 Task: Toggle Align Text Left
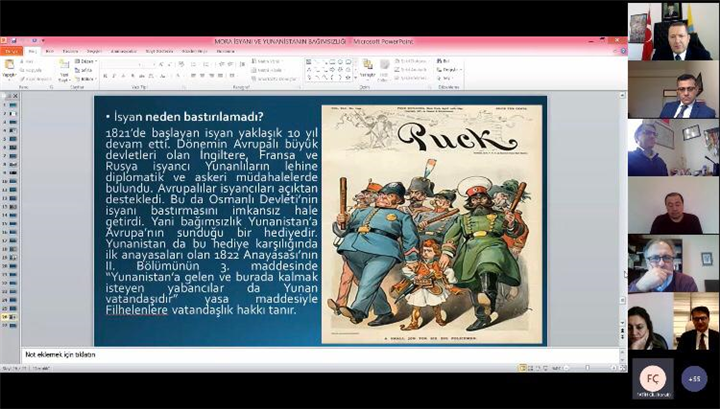point(194,76)
